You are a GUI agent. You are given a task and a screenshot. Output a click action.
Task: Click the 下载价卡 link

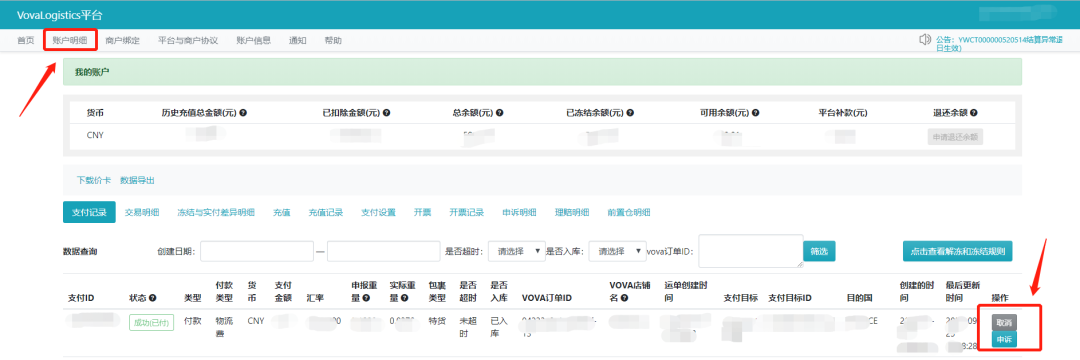94,180
